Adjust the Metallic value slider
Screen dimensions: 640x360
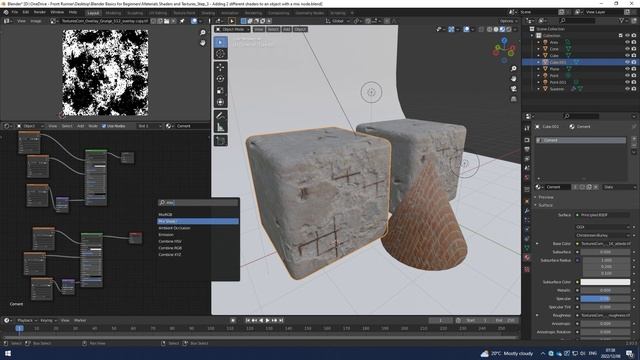[x=605, y=291]
